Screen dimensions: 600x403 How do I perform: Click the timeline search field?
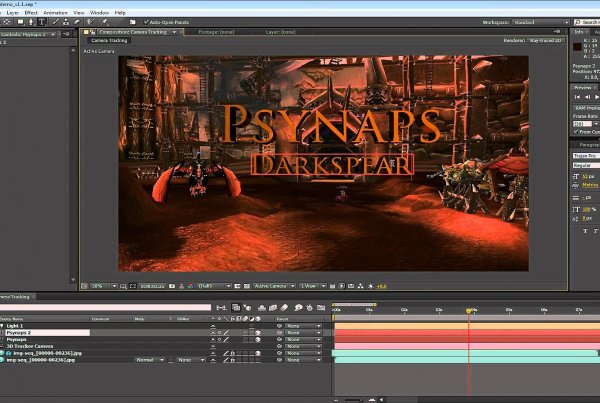click(105, 307)
